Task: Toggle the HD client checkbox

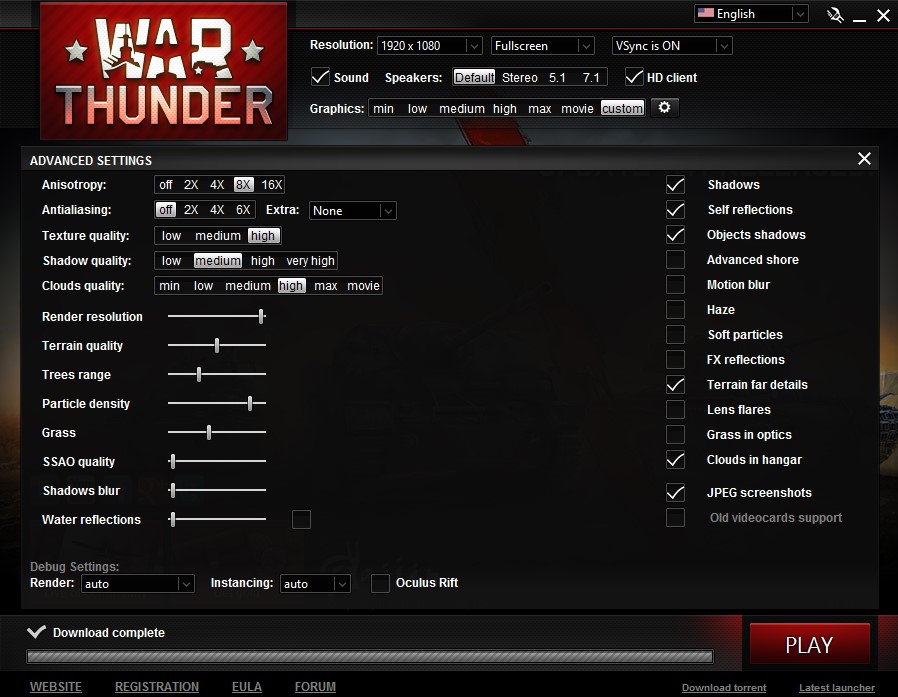Action: click(634, 77)
